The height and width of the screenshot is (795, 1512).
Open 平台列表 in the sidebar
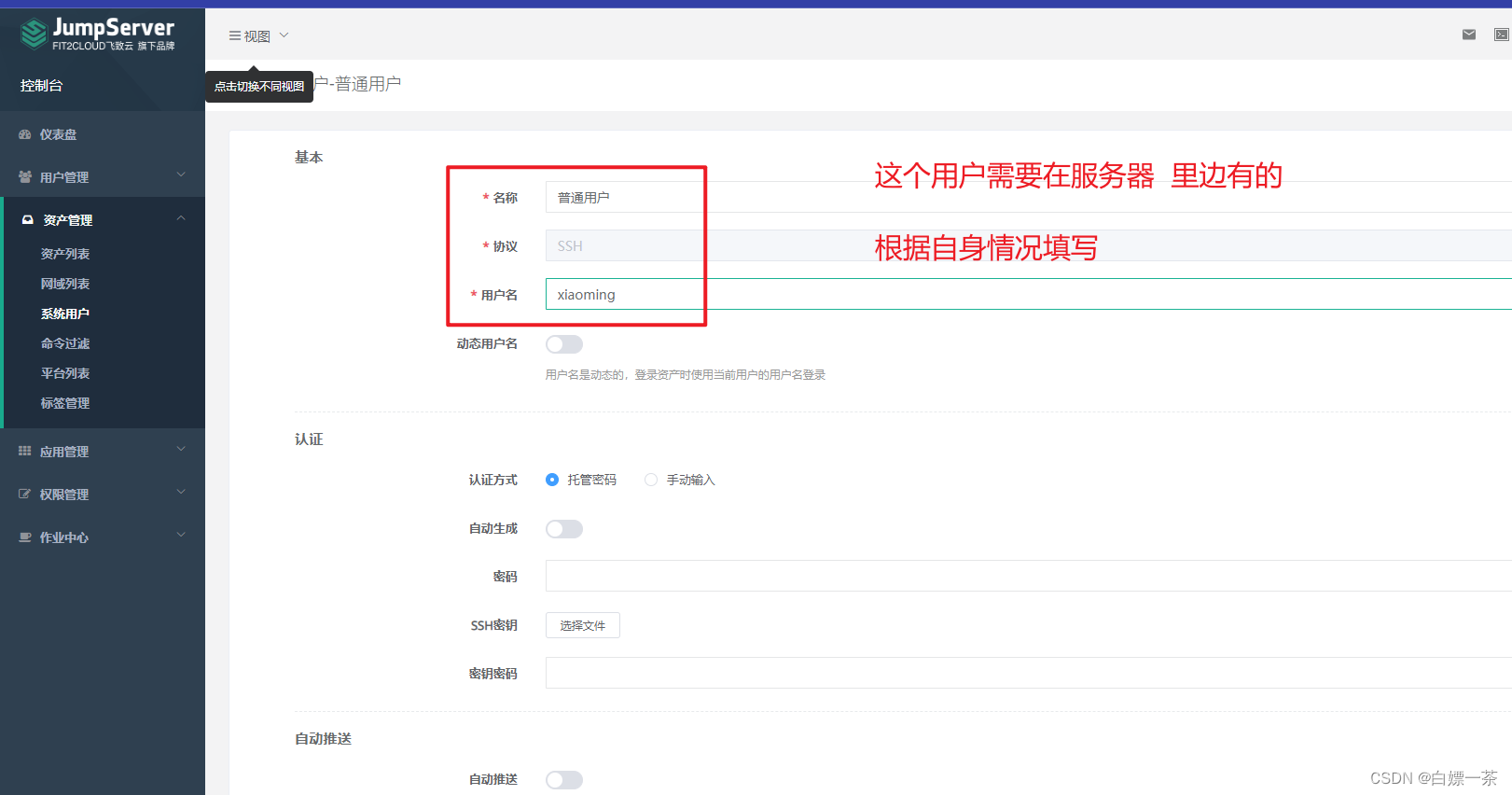[65, 373]
